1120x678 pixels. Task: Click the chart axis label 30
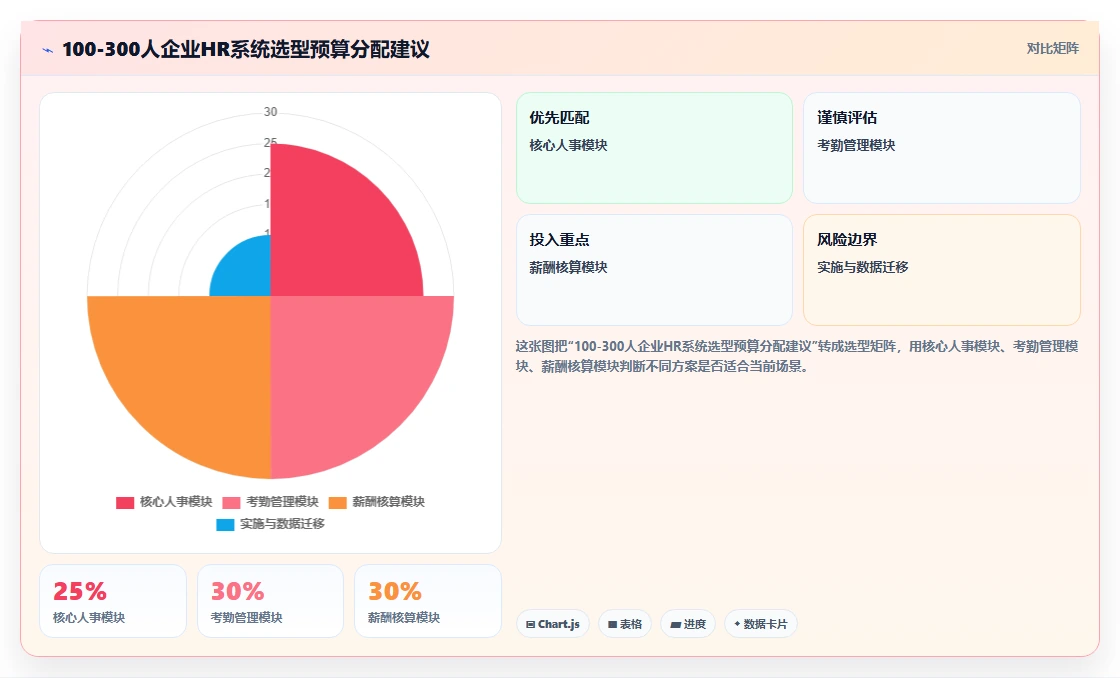point(270,112)
